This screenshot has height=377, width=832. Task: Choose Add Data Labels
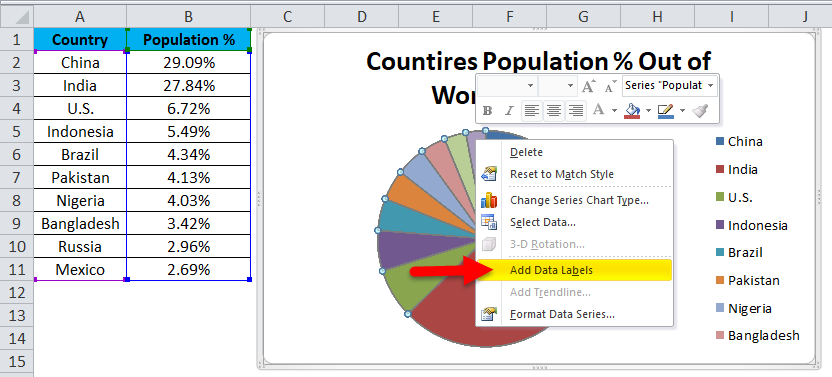pos(575,270)
